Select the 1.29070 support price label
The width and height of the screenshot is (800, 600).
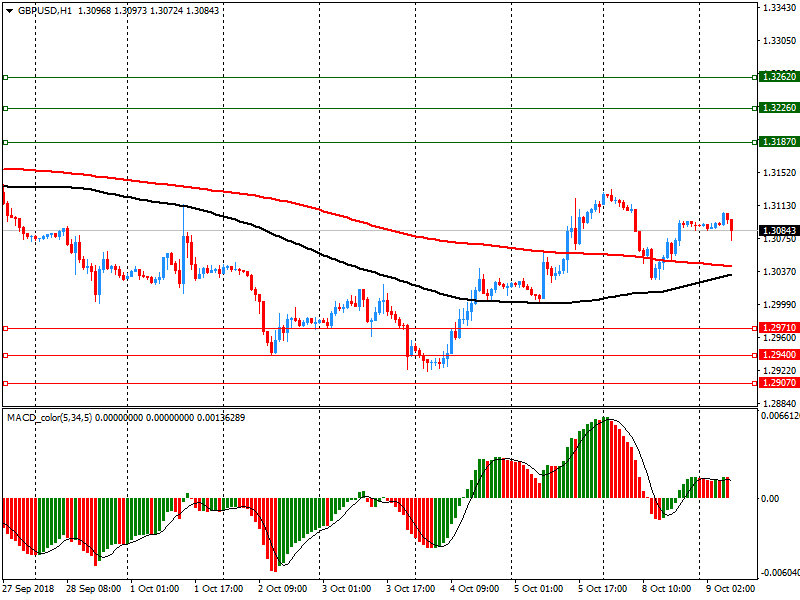[777, 383]
